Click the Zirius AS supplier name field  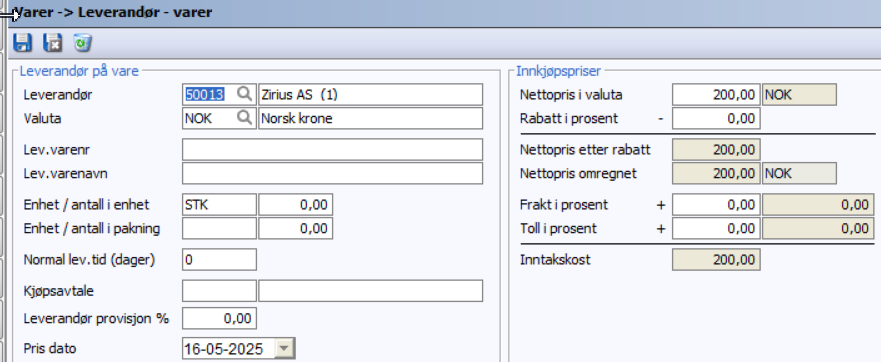coord(370,94)
